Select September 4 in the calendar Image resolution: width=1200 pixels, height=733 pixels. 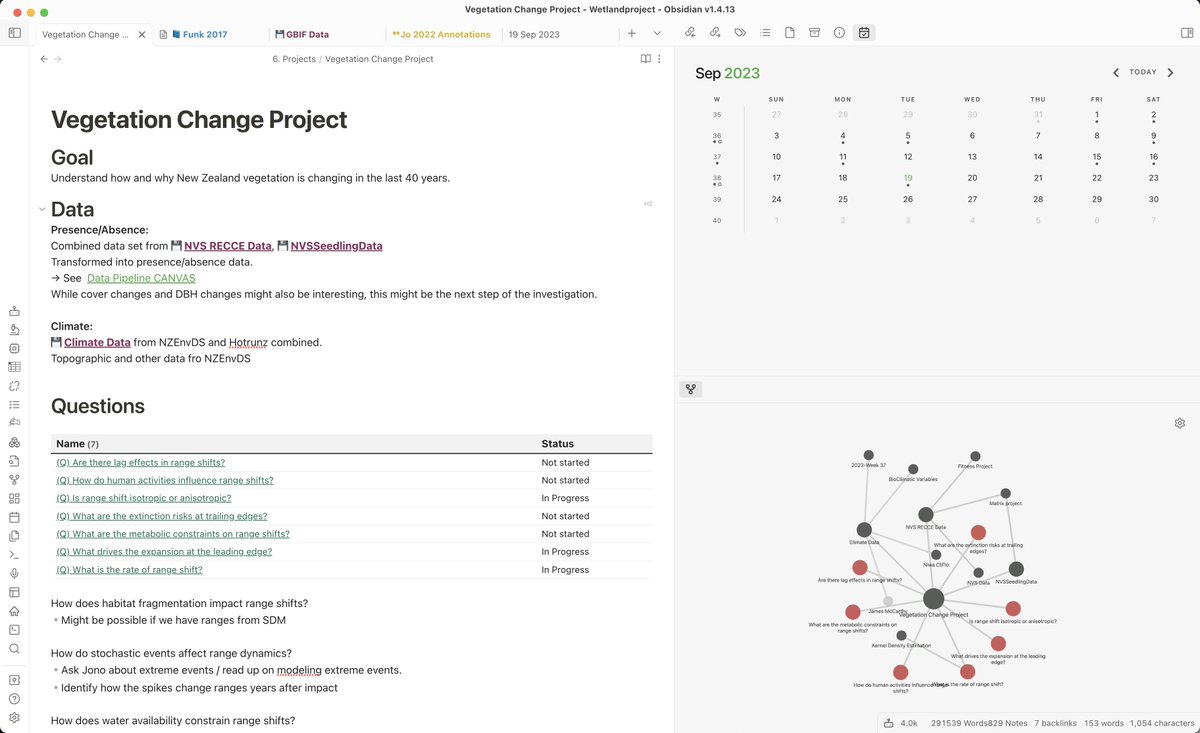[843, 135]
